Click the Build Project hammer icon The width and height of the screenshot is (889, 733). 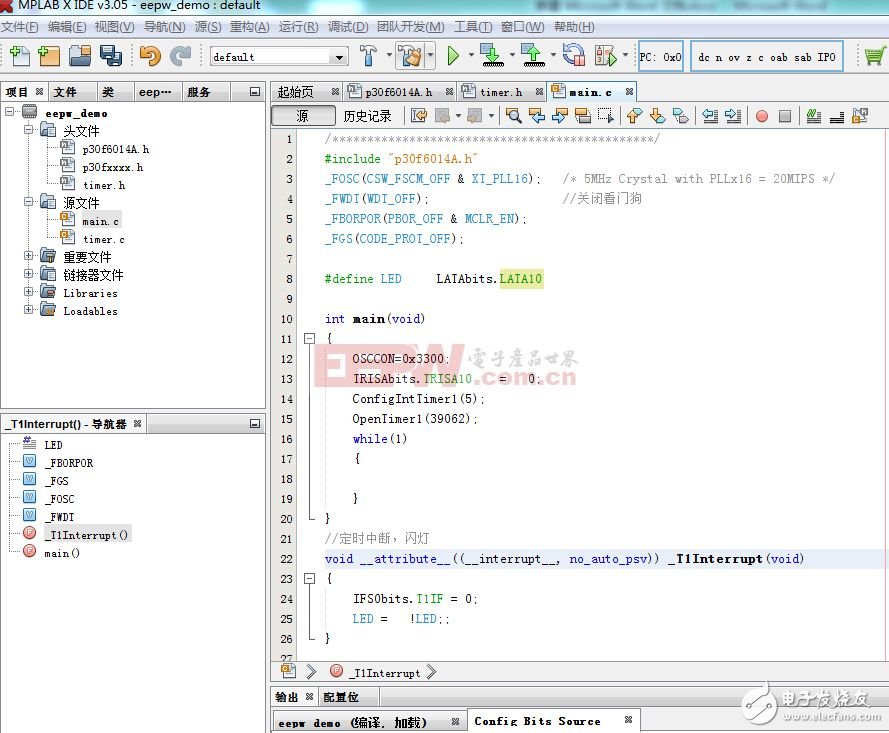[x=368, y=56]
